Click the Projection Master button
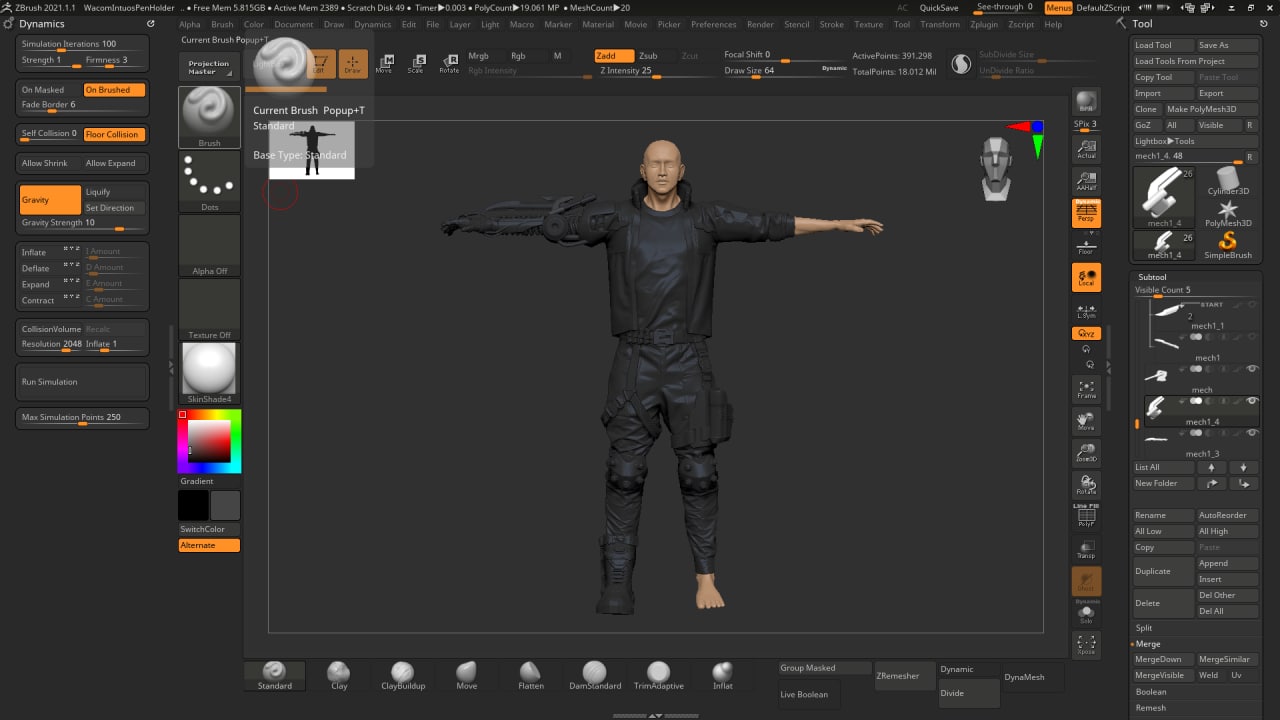 coord(209,67)
